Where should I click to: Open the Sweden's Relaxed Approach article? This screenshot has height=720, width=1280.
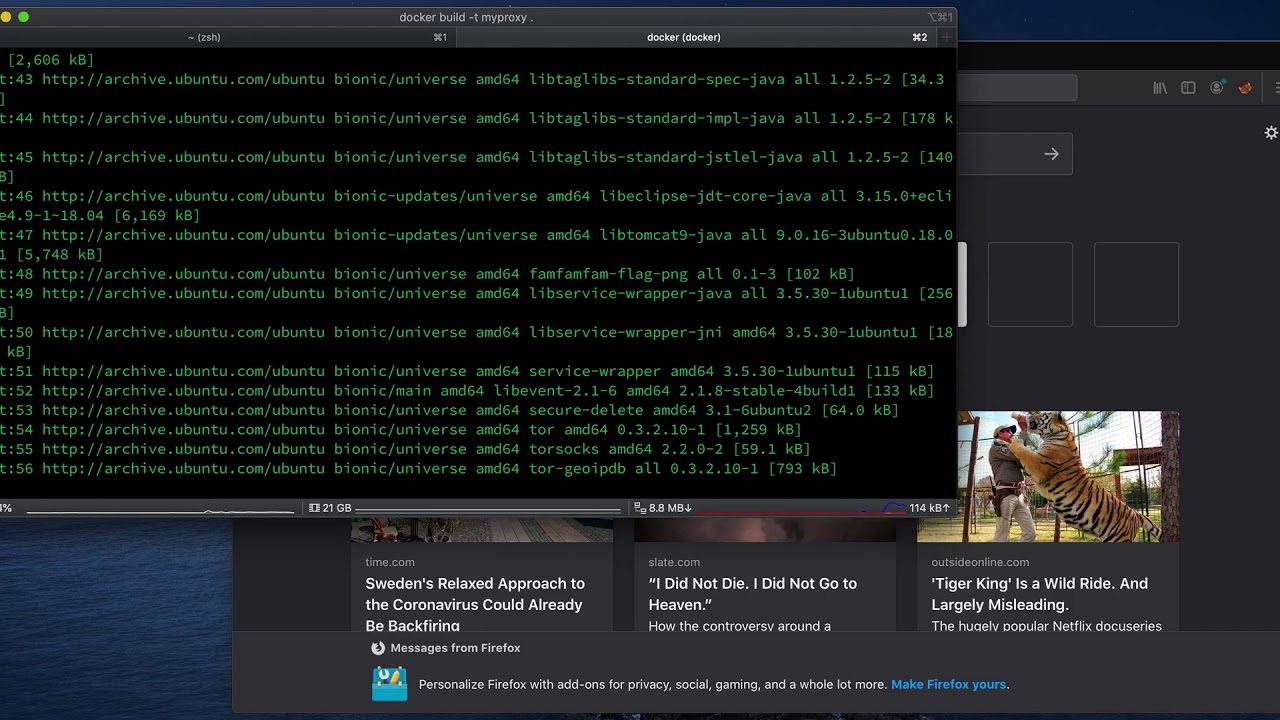(475, 604)
